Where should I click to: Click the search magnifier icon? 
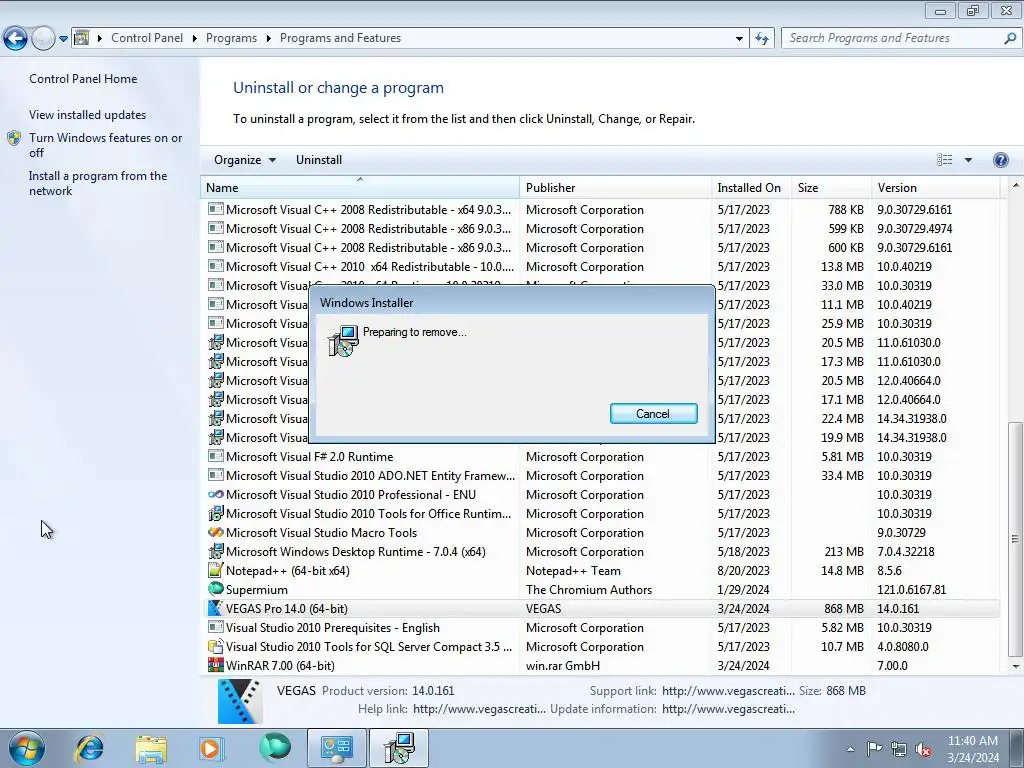click(1010, 38)
